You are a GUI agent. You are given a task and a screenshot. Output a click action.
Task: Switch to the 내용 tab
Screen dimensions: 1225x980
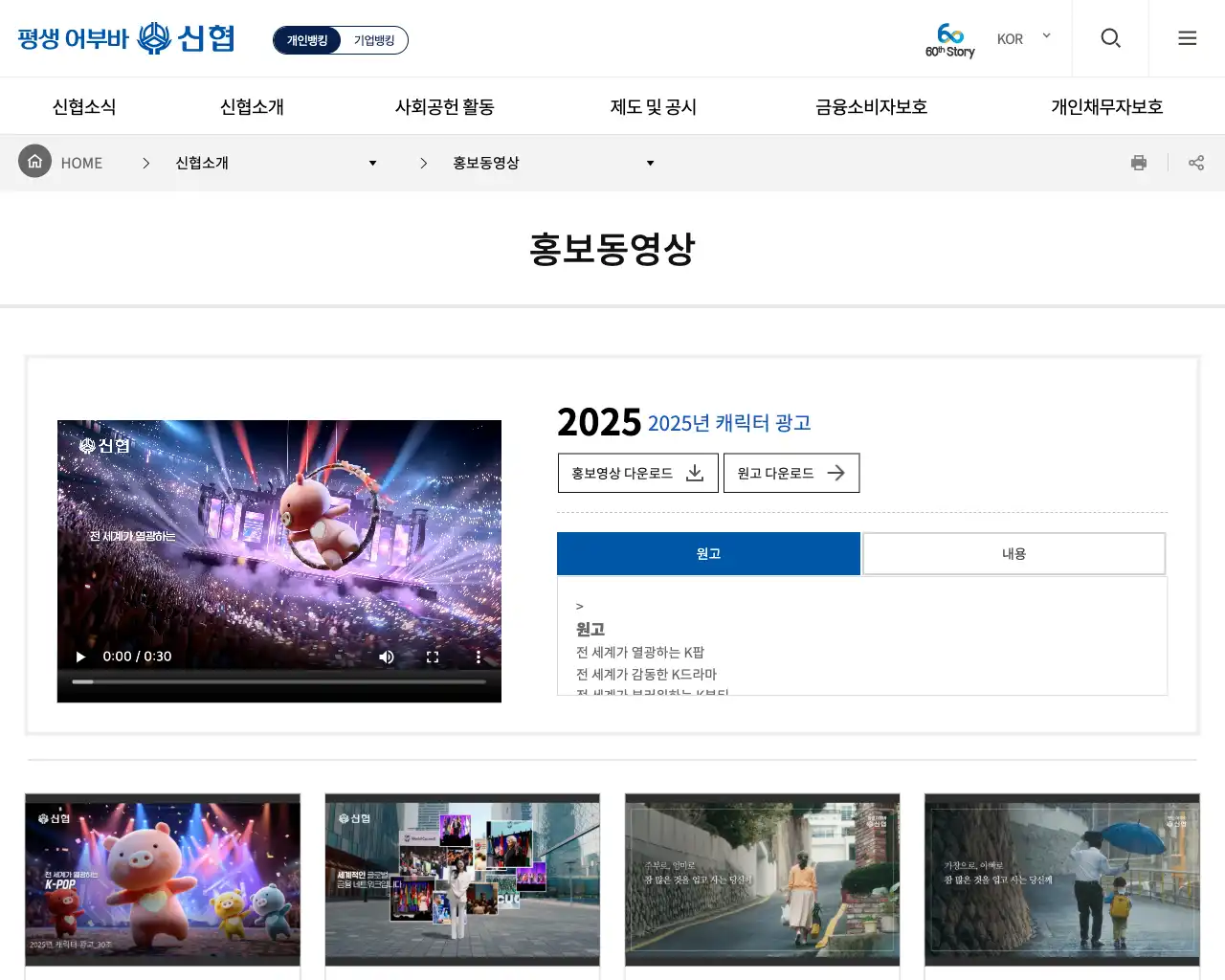coord(1014,553)
